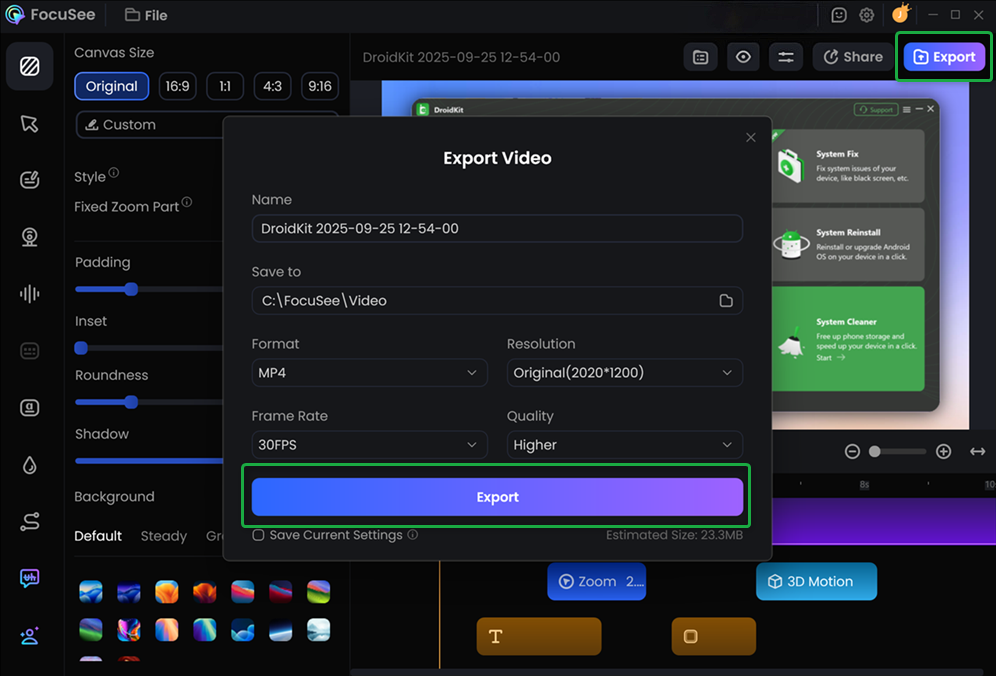Select the 4:3 canvas size
The width and height of the screenshot is (996, 676).
pyautogui.click(x=273, y=86)
